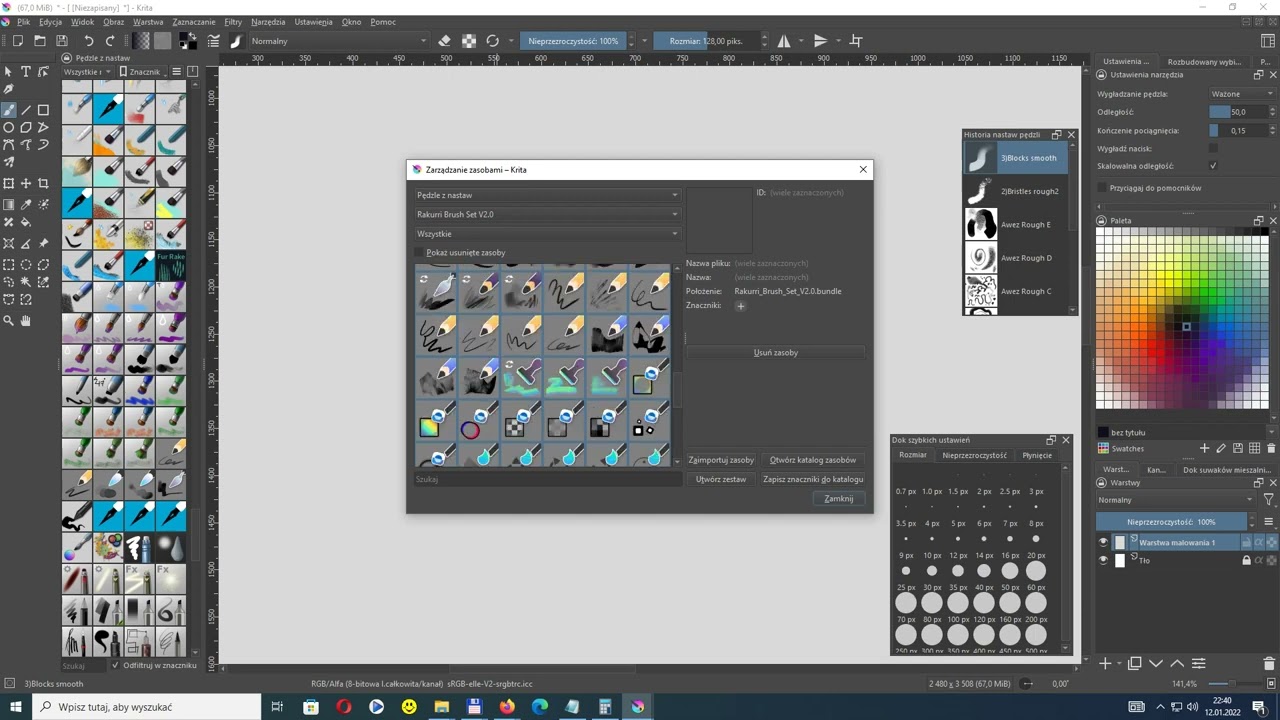Screen dimensions: 1280x720
Task: Pick the Crop tool
Action: pos(43,183)
